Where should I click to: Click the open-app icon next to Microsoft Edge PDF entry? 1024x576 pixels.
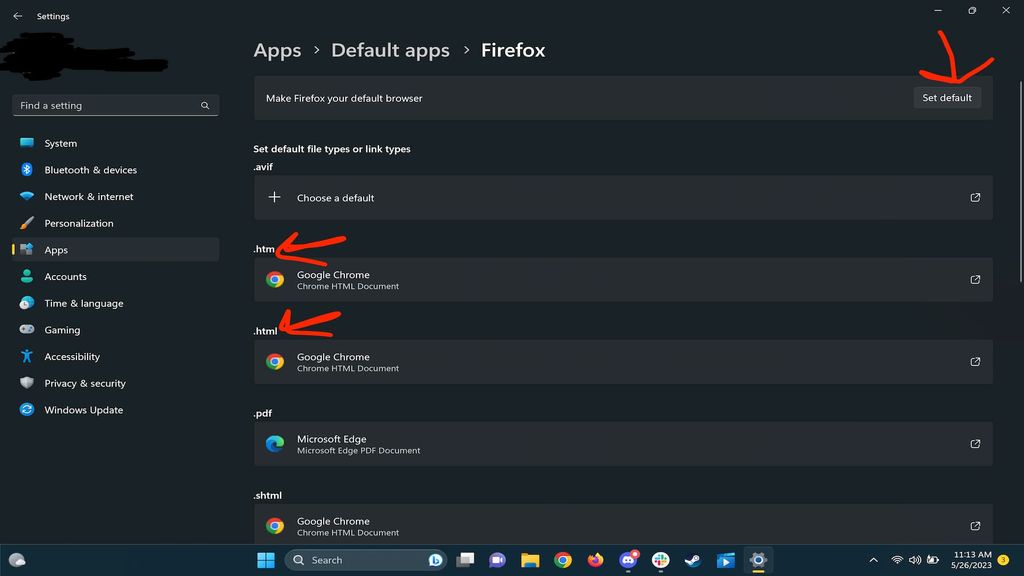point(975,444)
